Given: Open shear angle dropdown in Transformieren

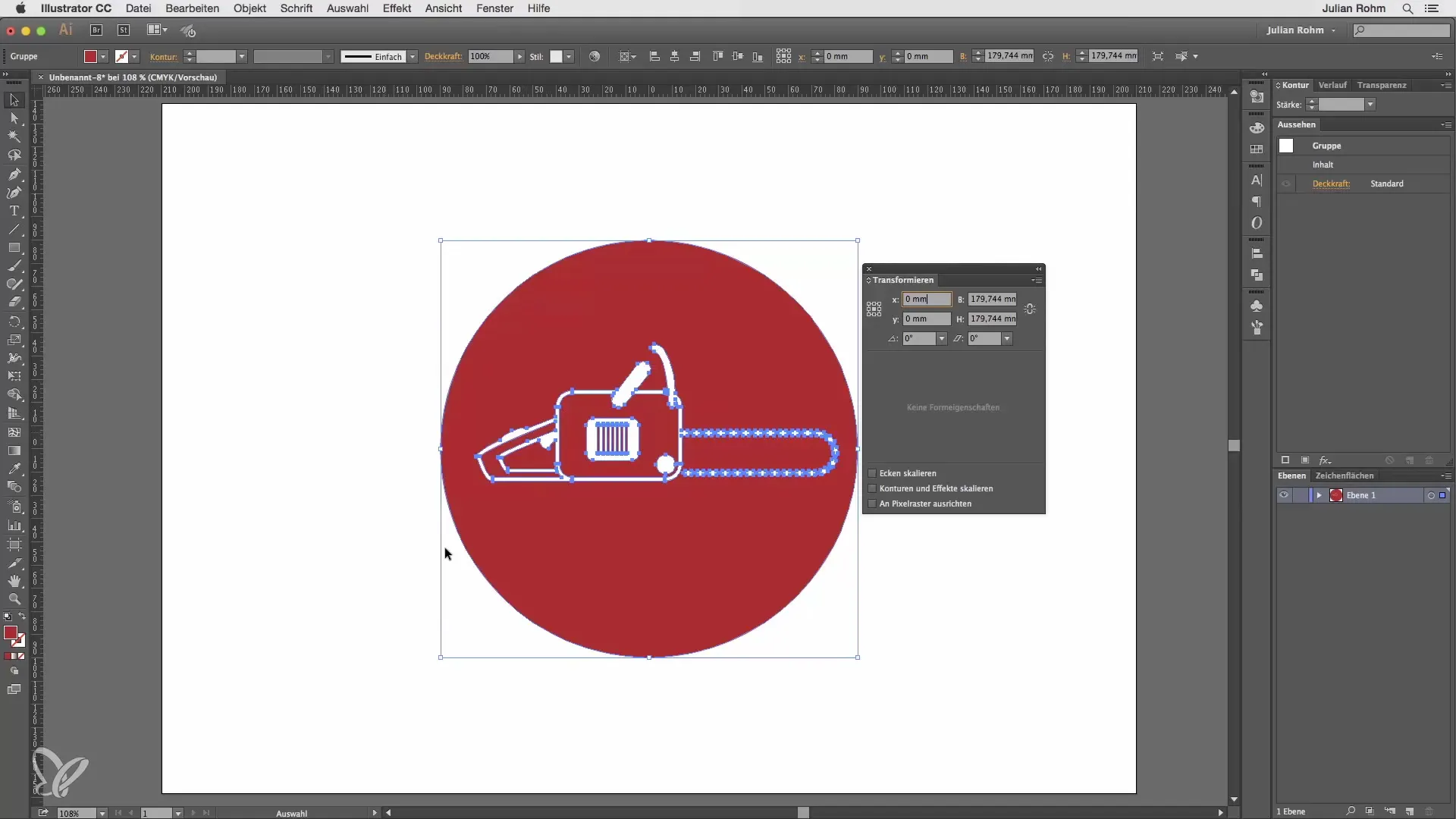Looking at the screenshot, I should click(1007, 339).
